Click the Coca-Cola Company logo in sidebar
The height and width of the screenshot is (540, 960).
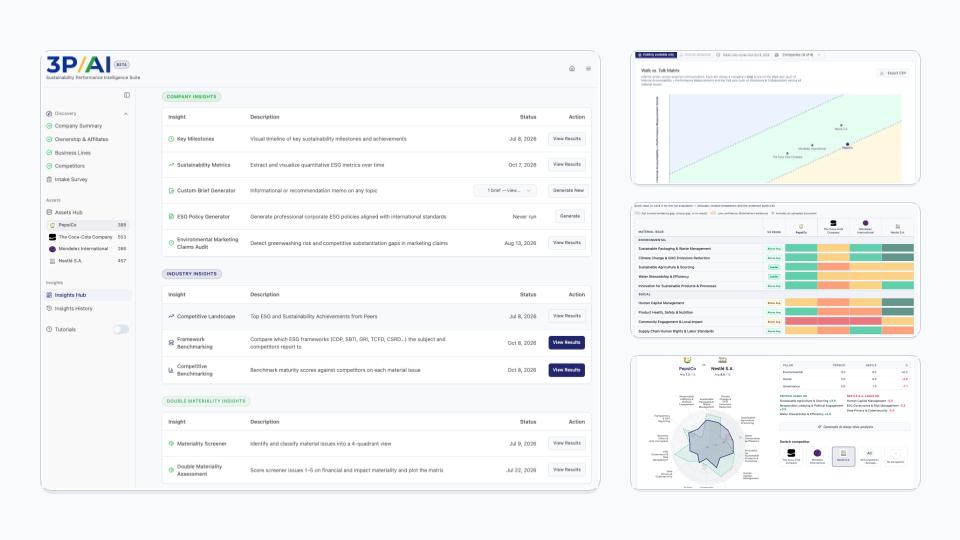coord(53,237)
